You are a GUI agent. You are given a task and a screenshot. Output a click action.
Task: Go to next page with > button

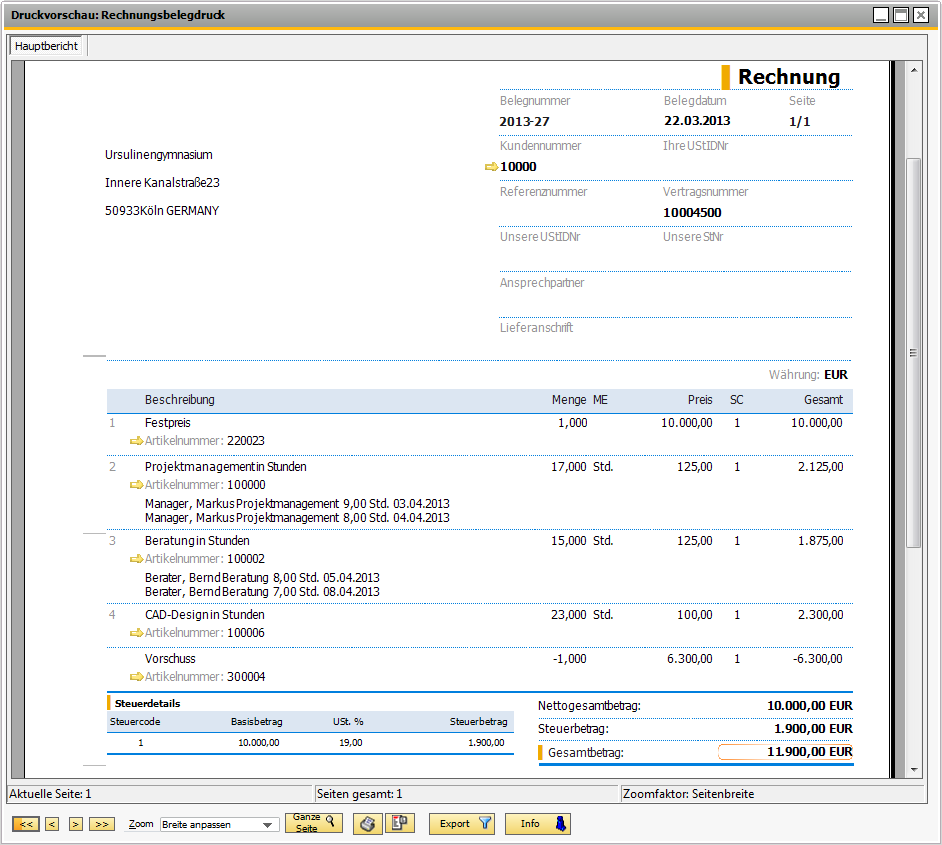point(75,824)
